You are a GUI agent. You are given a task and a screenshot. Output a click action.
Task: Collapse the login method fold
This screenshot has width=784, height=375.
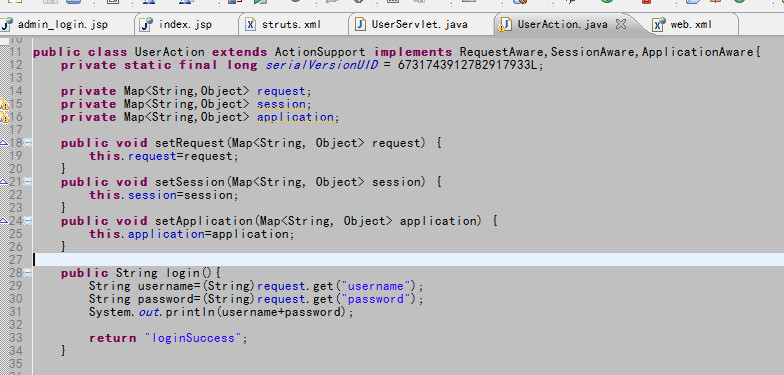click(x=28, y=273)
